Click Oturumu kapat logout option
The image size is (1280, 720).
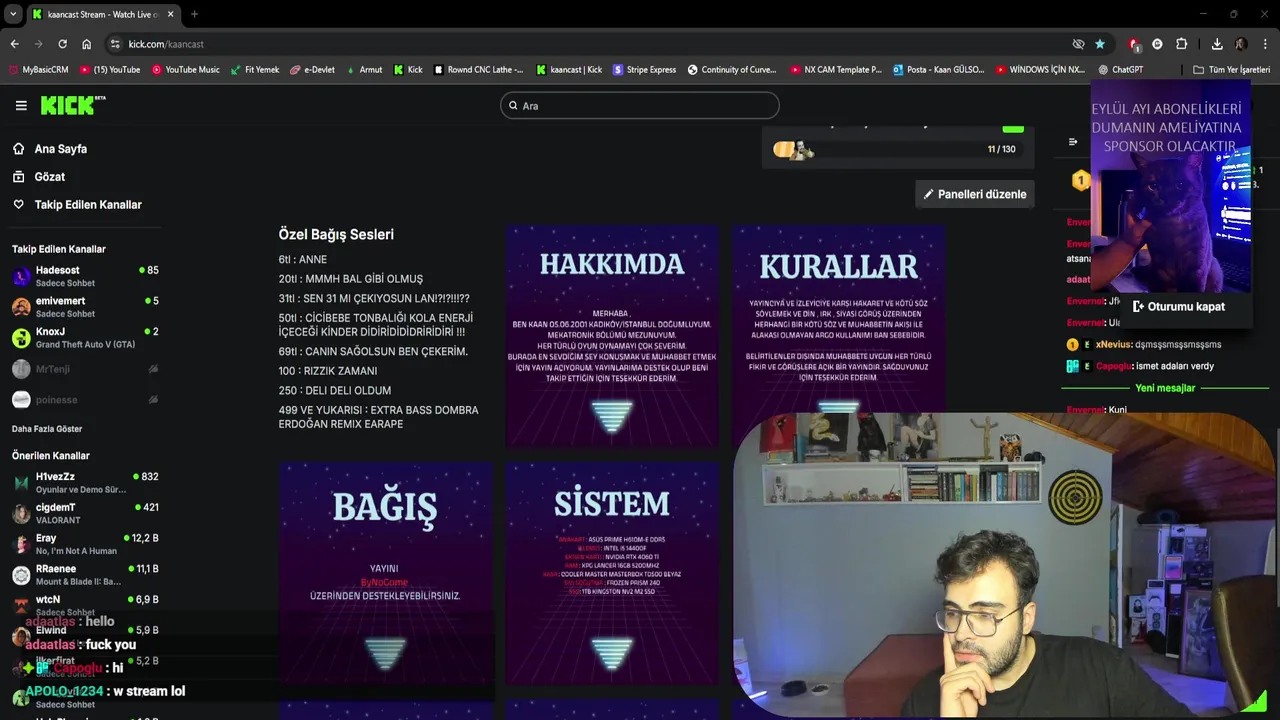[x=1179, y=307]
